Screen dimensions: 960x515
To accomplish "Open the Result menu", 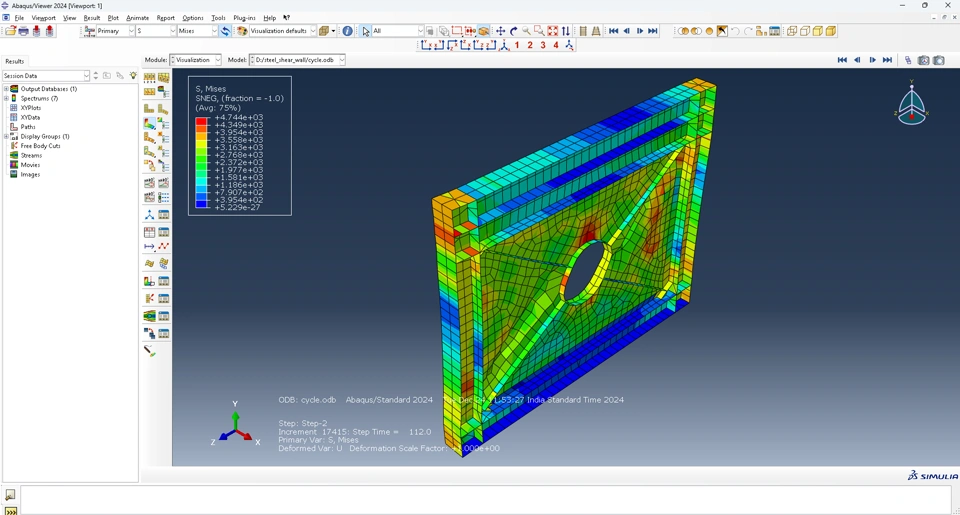I will point(92,18).
